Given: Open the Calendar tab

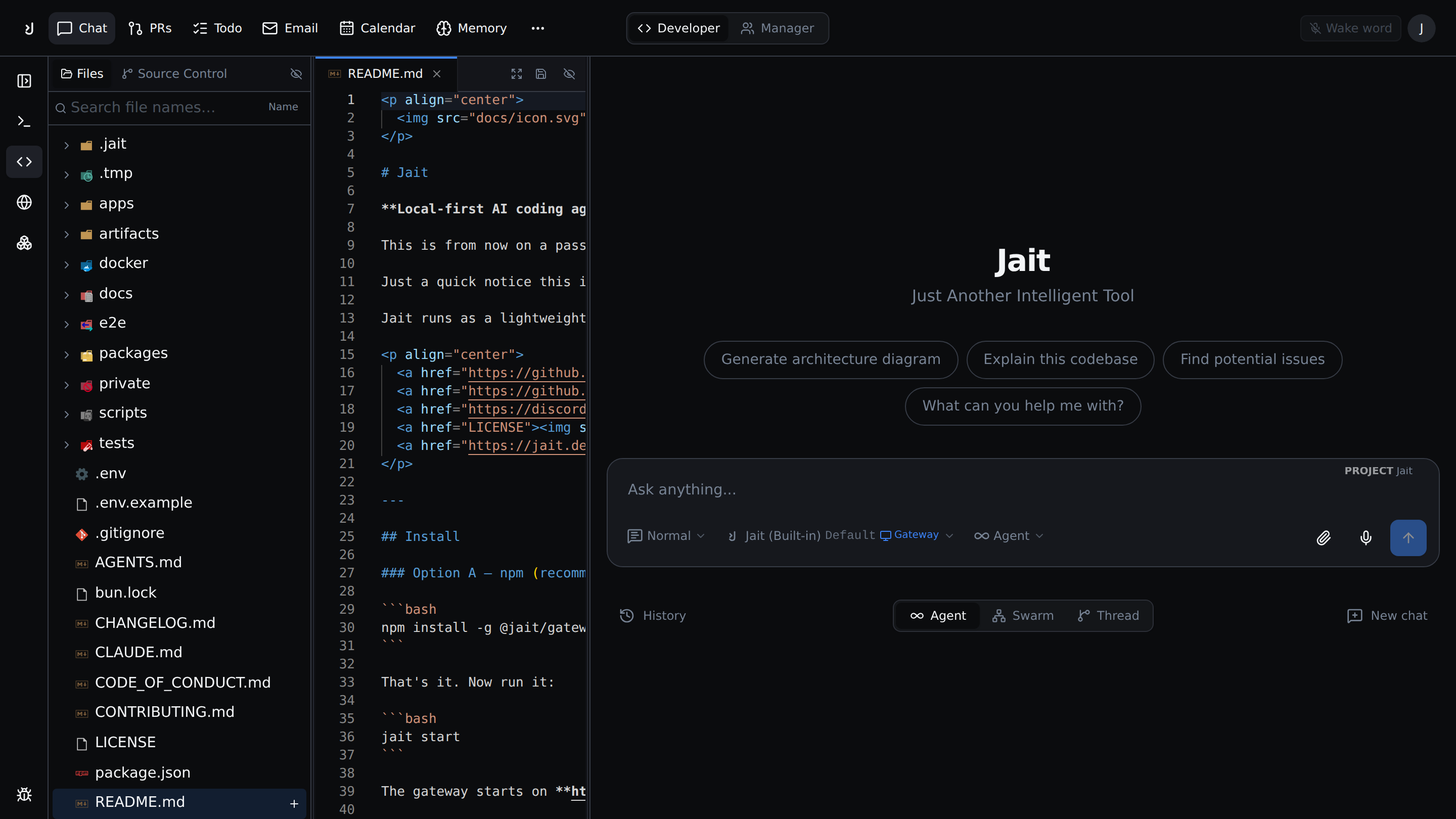Looking at the screenshot, I should (x=377, y=28).
